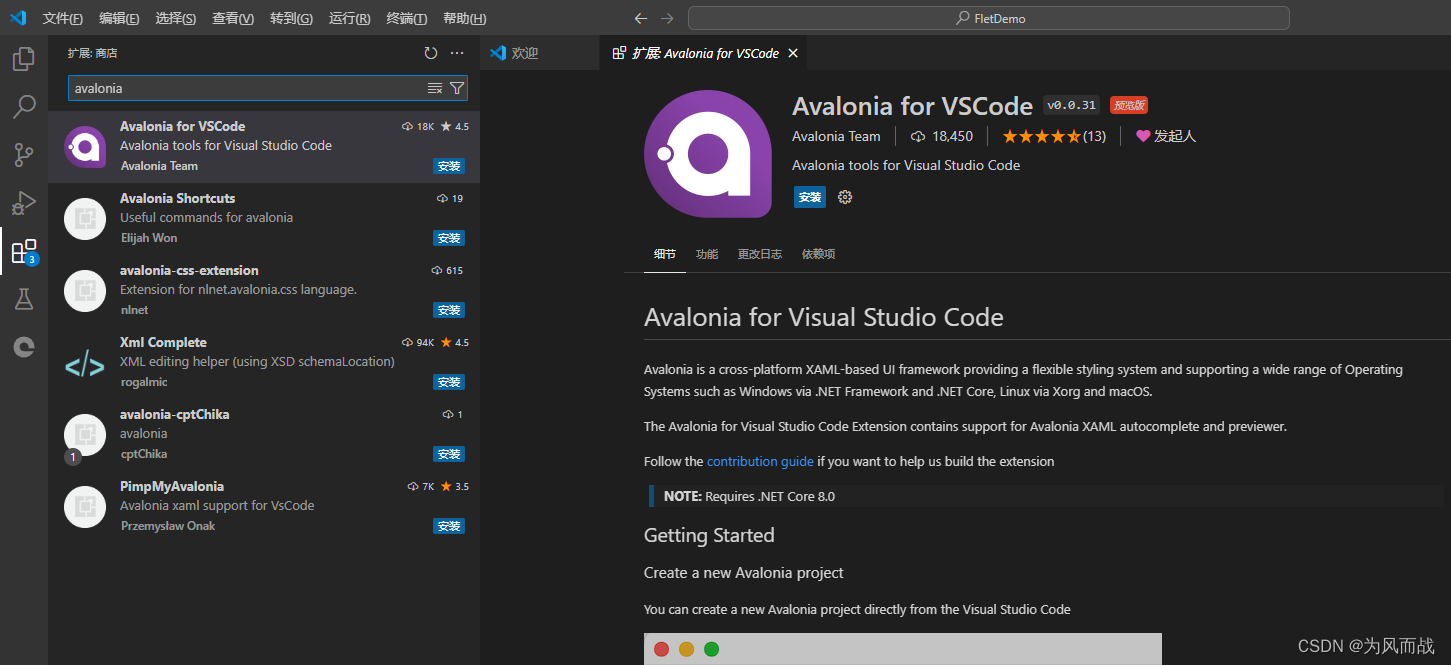This screenshot has height=665, width=1451.
Task: Open the More Actions menu in Extensions panel
Action: [x=457, y=53]
